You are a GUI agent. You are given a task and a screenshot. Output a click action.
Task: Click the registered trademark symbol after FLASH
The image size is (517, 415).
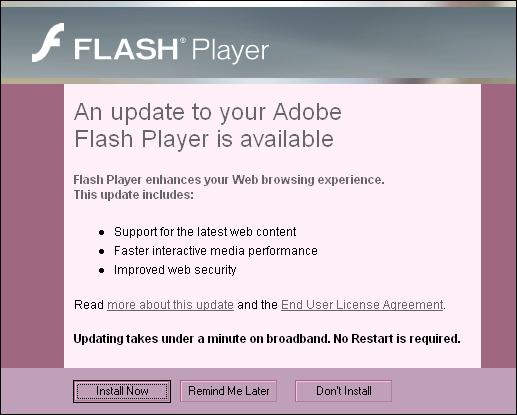[183, 41]
